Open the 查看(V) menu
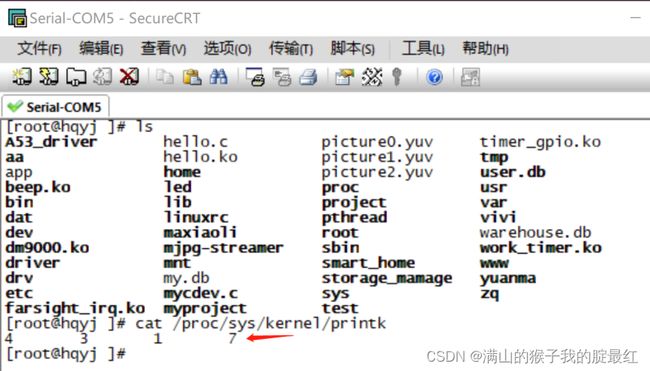 click(163, 49)
